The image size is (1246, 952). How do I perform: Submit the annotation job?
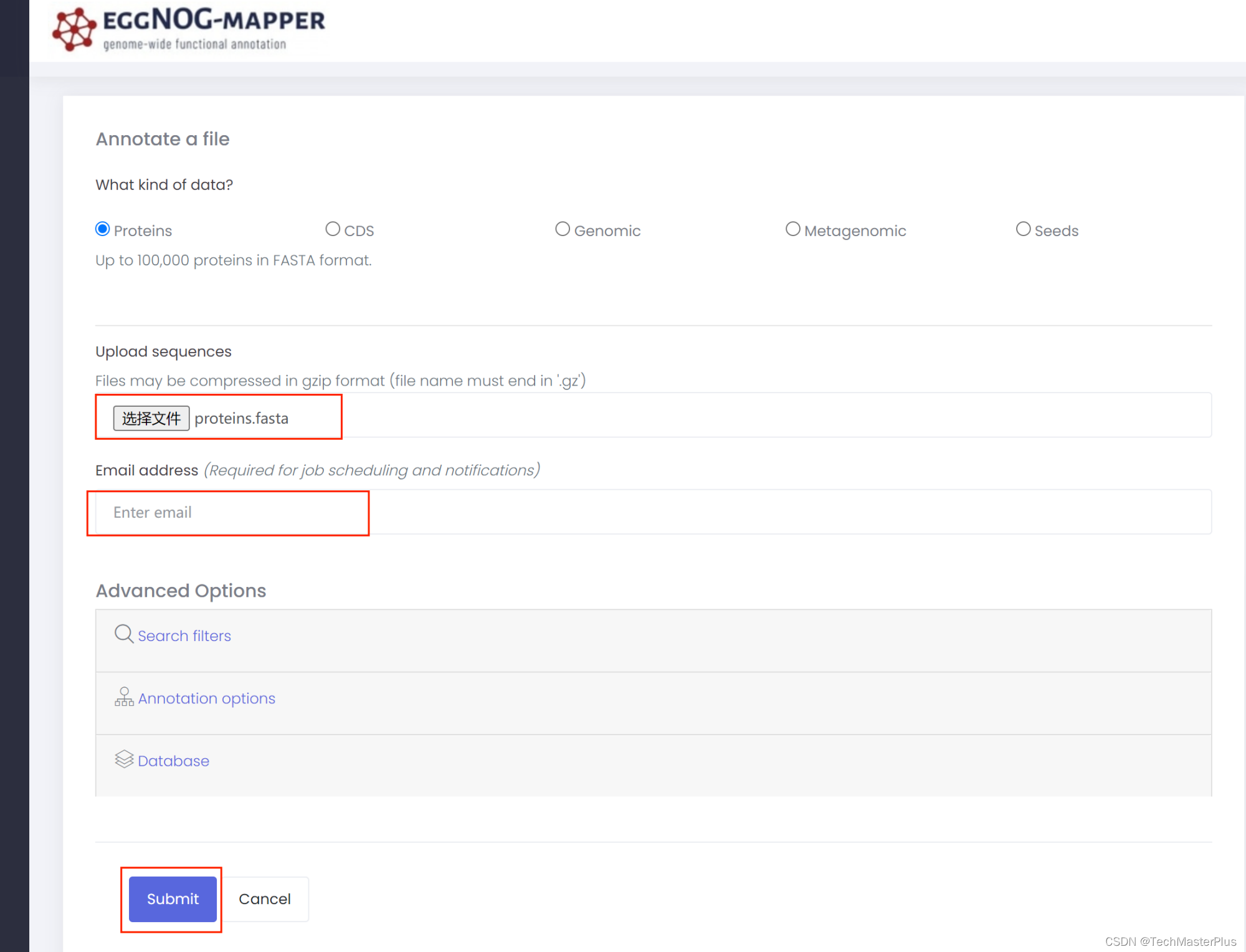click(173, 899)
